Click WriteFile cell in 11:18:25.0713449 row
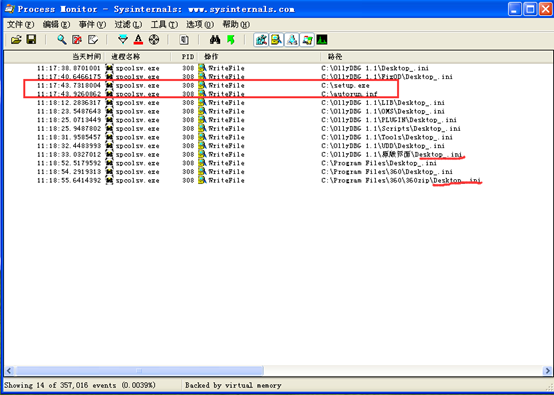Screen dimensions: 554x395 point(226,120)
